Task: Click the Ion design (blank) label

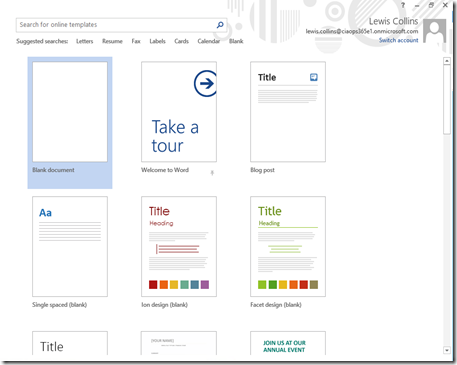Action: [165, 305]
